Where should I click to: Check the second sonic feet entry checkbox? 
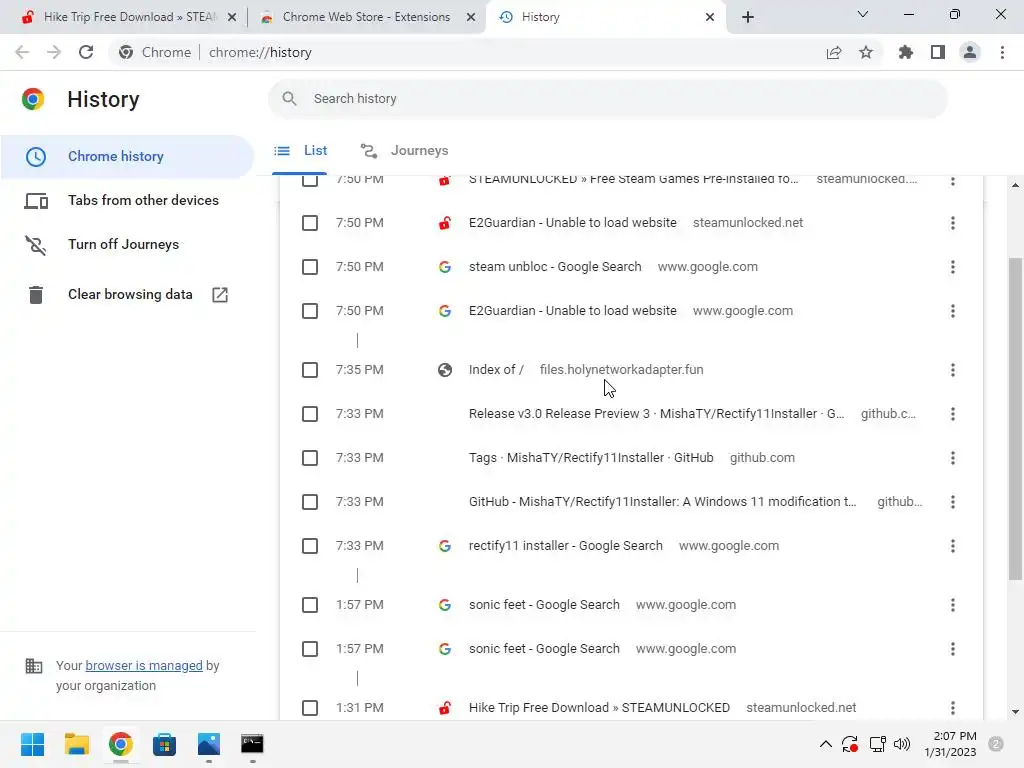(x=310, y=649)
